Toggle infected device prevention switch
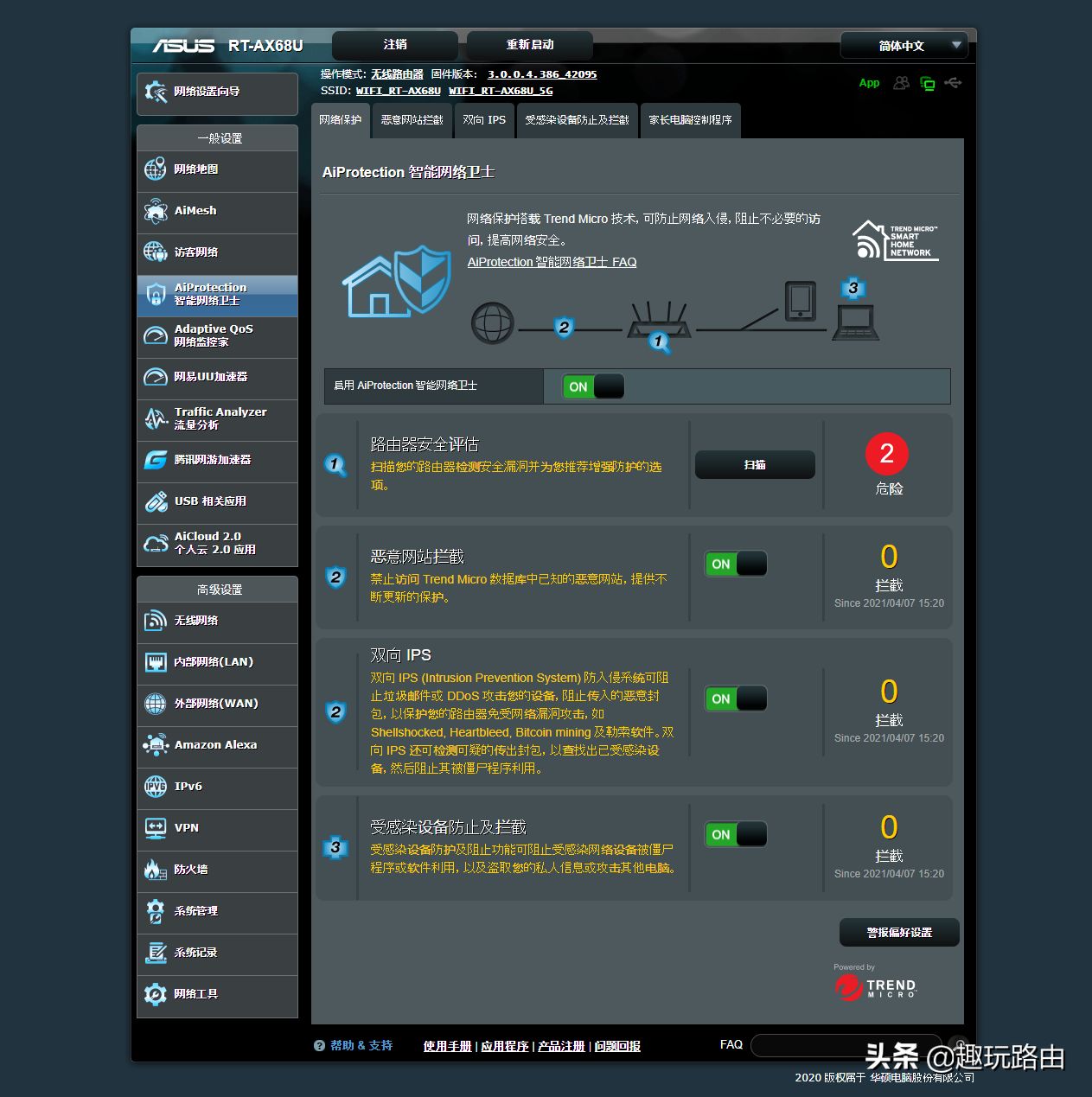1092x1097 pixels. click(x=736, y=834)
